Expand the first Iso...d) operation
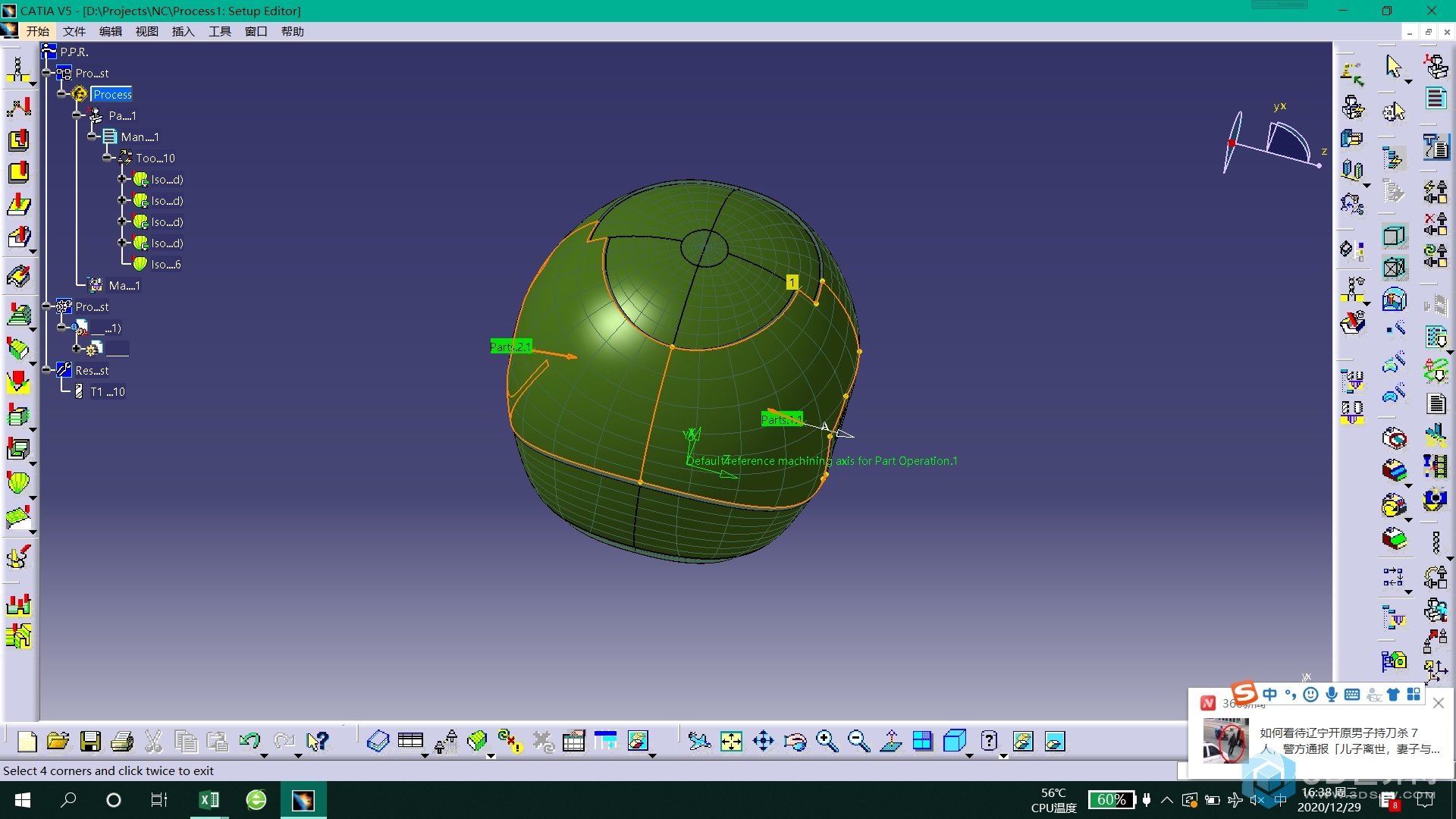The width and height of the screenshot is (1456, 819). coord(122,180)
